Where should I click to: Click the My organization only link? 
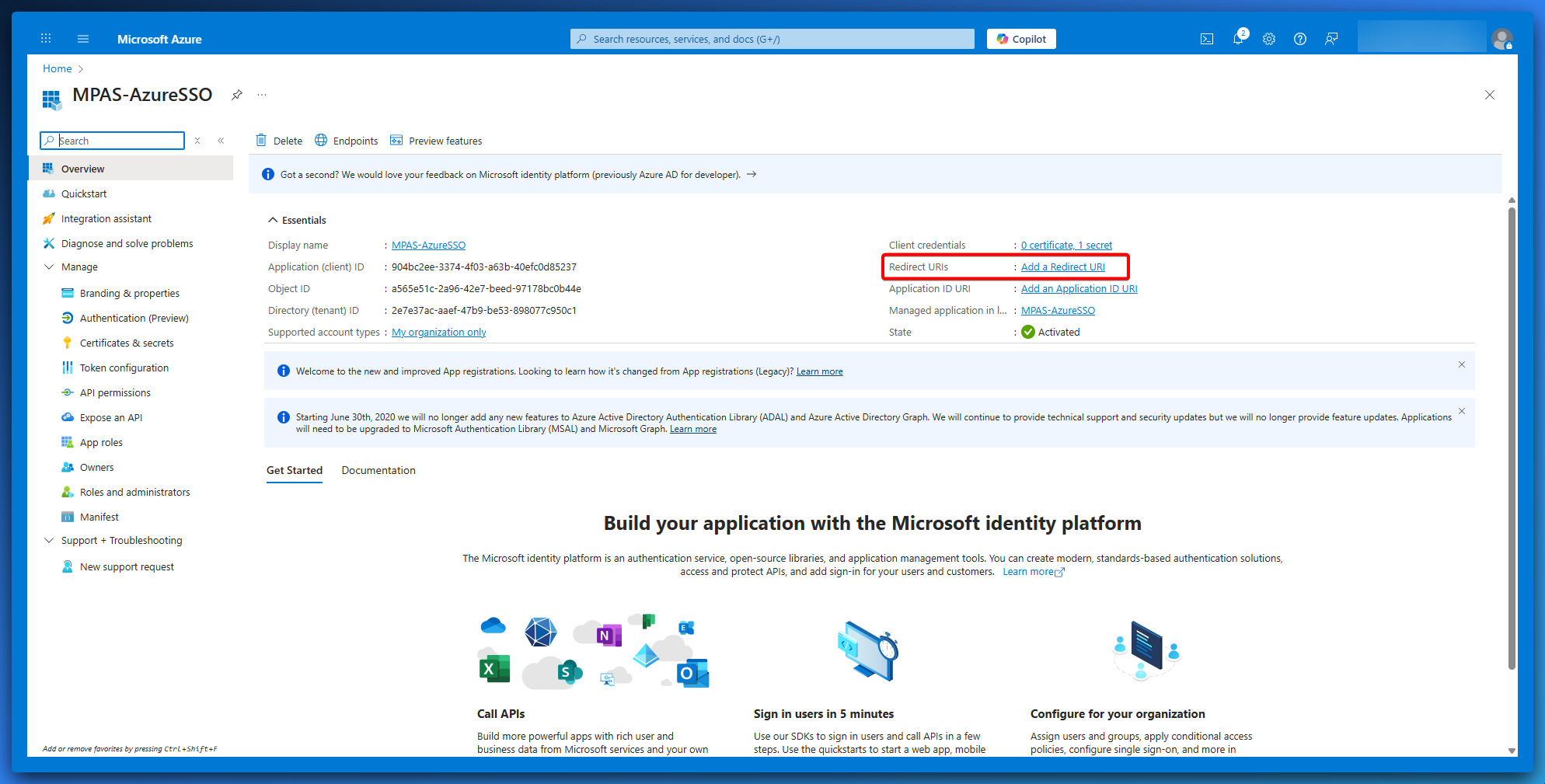click(439, 332)
